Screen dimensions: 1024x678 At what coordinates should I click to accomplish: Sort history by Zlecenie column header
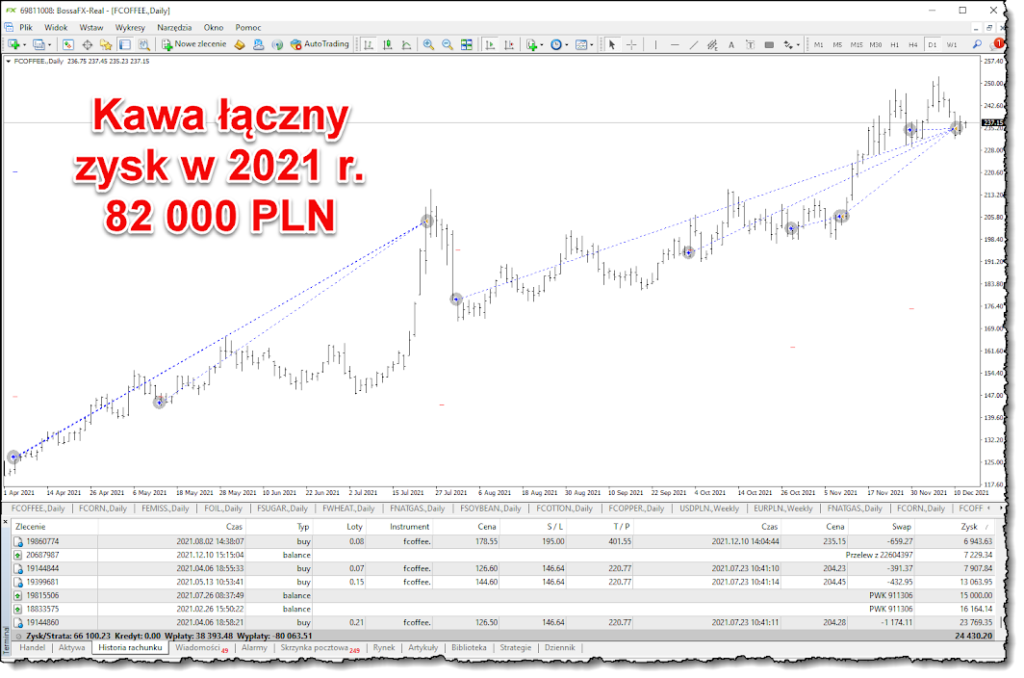[30, 526]
